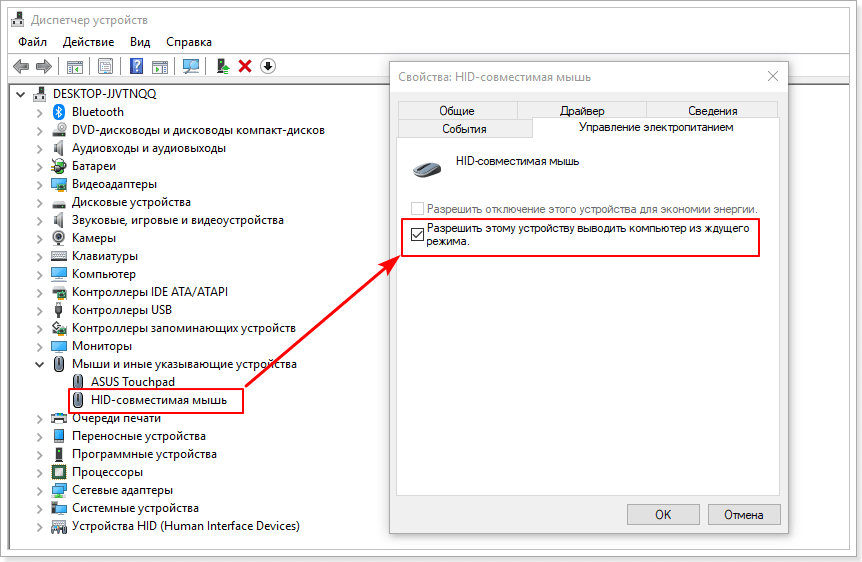Expand the network adapters category
Viewport: 862px width, 562px height.
pyautogui.click(x=40, y=490)
